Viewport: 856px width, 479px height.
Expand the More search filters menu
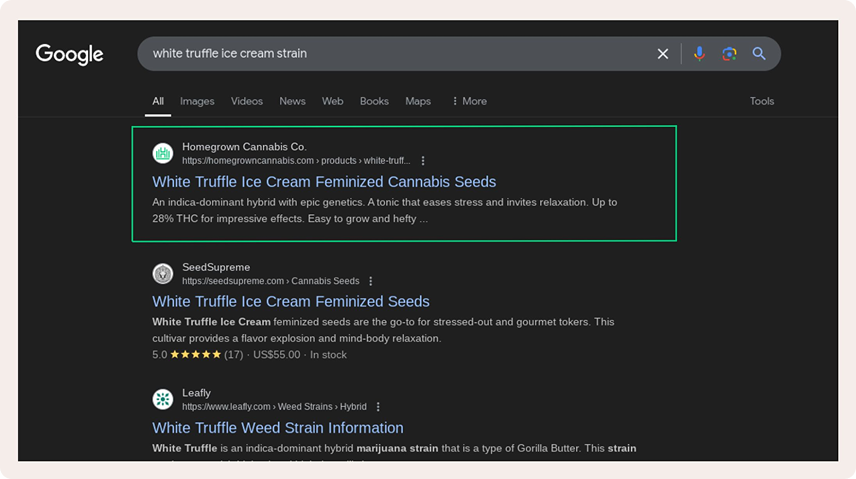point(469,101)
